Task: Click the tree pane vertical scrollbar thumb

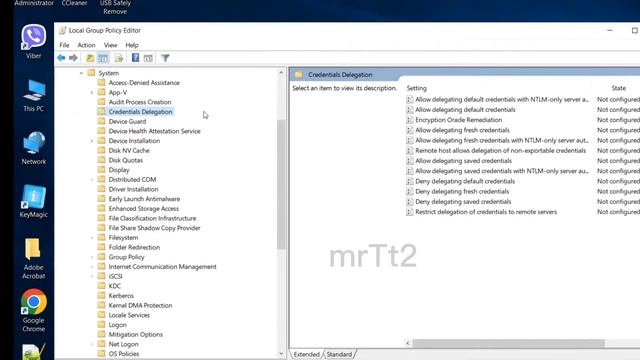Action: click(281, 184)
